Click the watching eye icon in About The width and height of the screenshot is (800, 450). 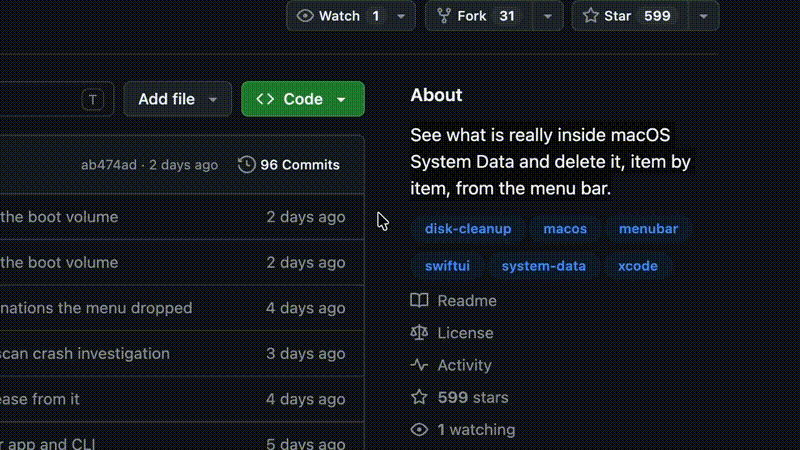point(419,430)
